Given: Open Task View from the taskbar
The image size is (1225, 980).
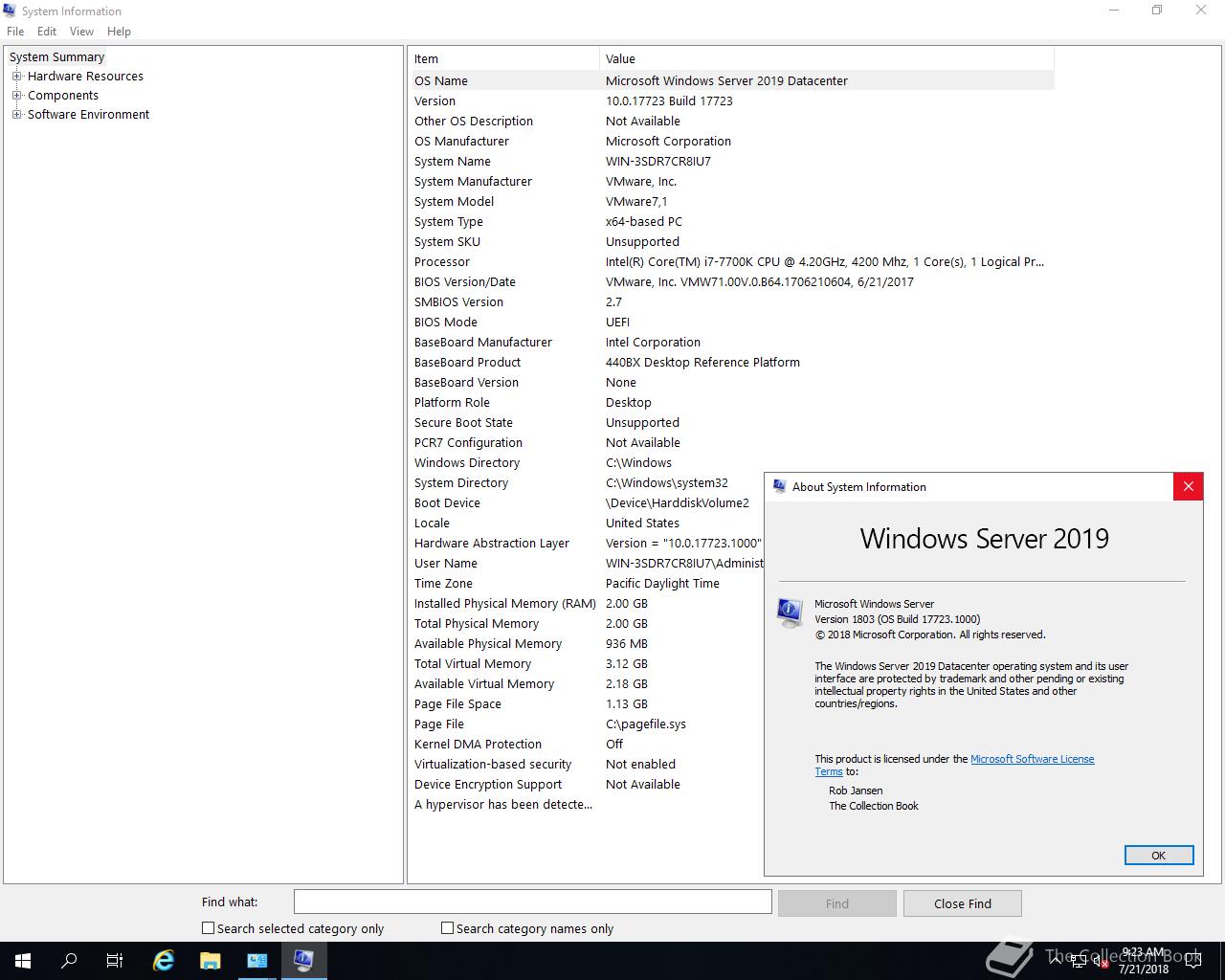Looking at the screenshot, I should [115, 961].
